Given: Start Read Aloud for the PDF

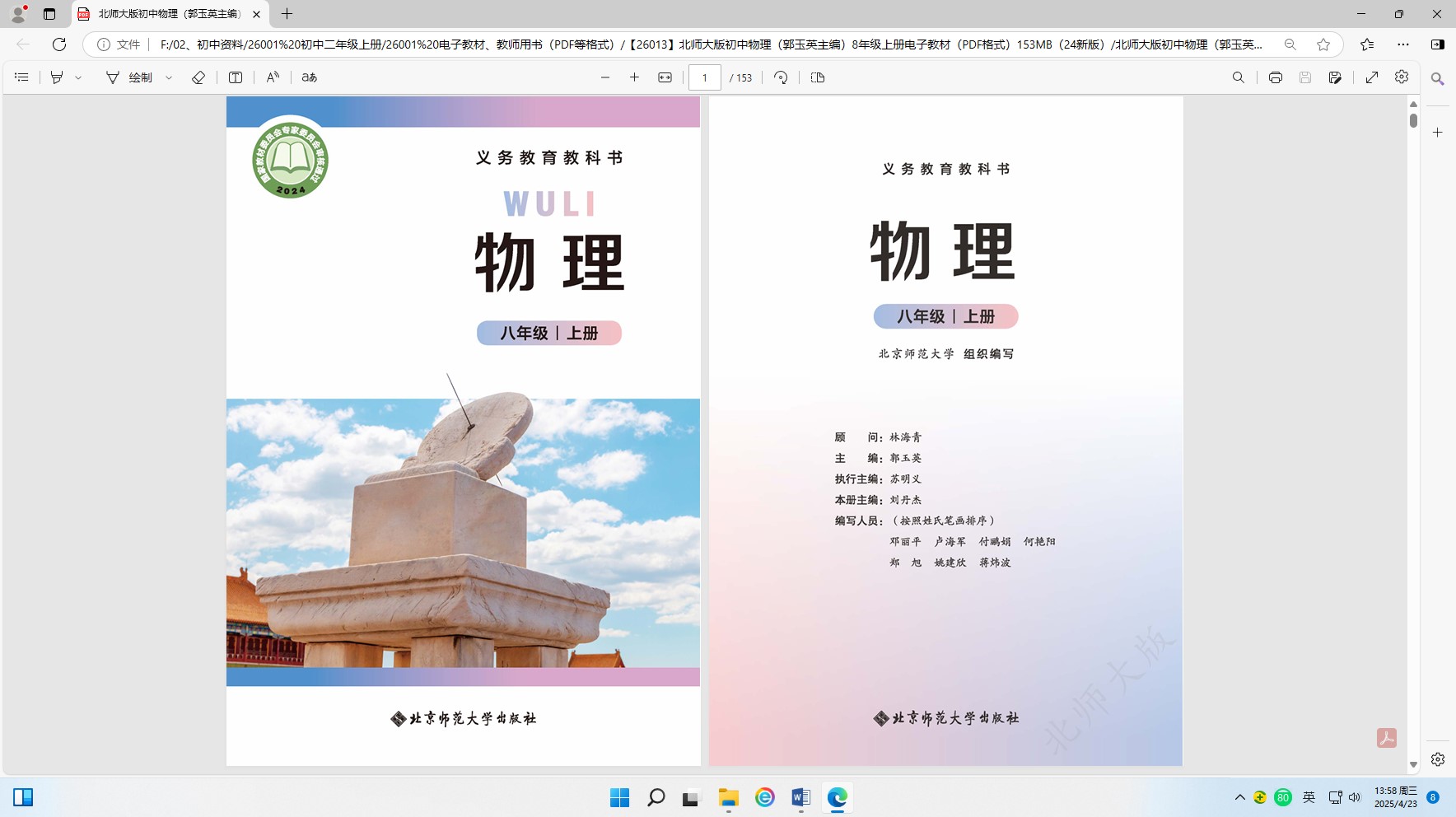Looking at the screenshot, I should tap(273, 77).
